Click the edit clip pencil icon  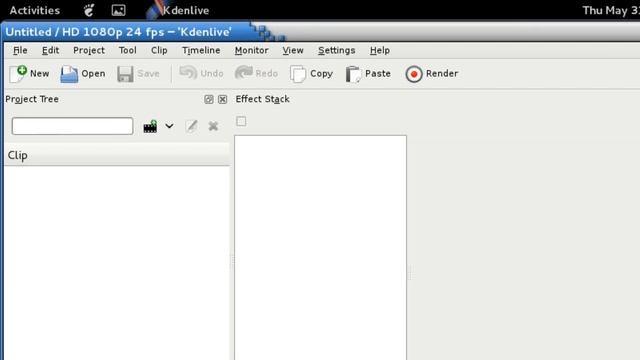click(191, 126)
